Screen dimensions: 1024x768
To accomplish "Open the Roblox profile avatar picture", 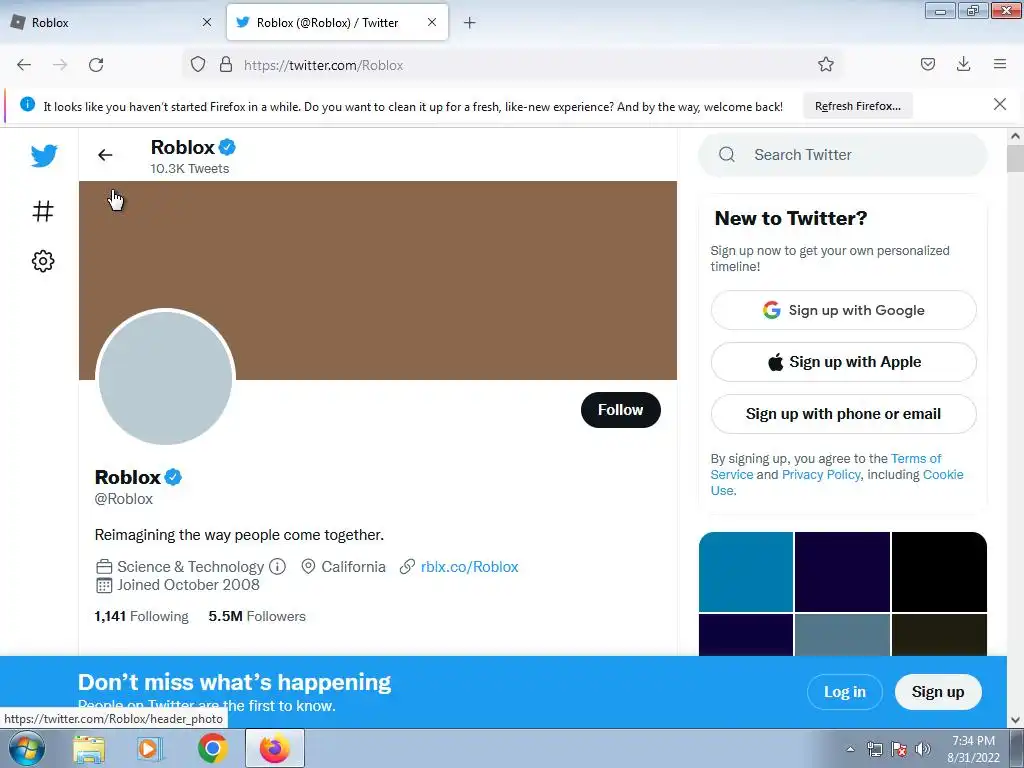I will pyautogui.click(x=165, y=377).
